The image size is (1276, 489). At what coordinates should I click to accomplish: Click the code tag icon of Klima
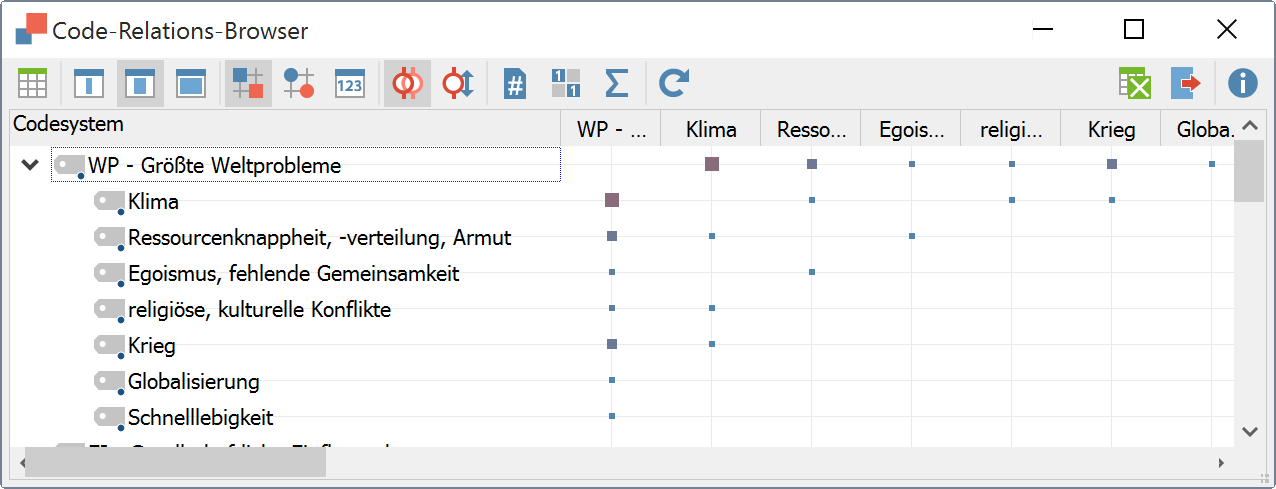pos(109,202)
